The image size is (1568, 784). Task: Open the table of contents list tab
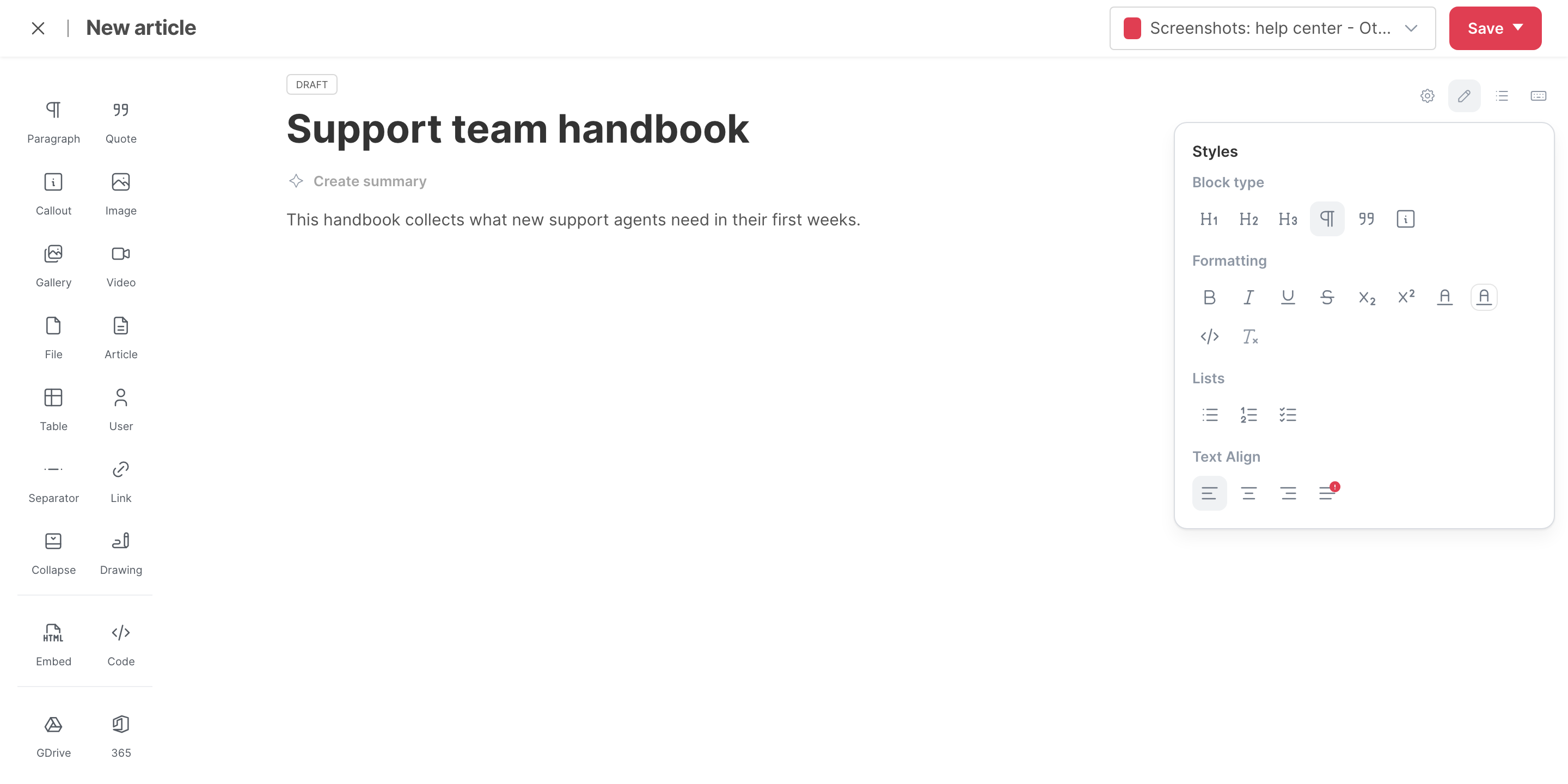(1502, 96)
